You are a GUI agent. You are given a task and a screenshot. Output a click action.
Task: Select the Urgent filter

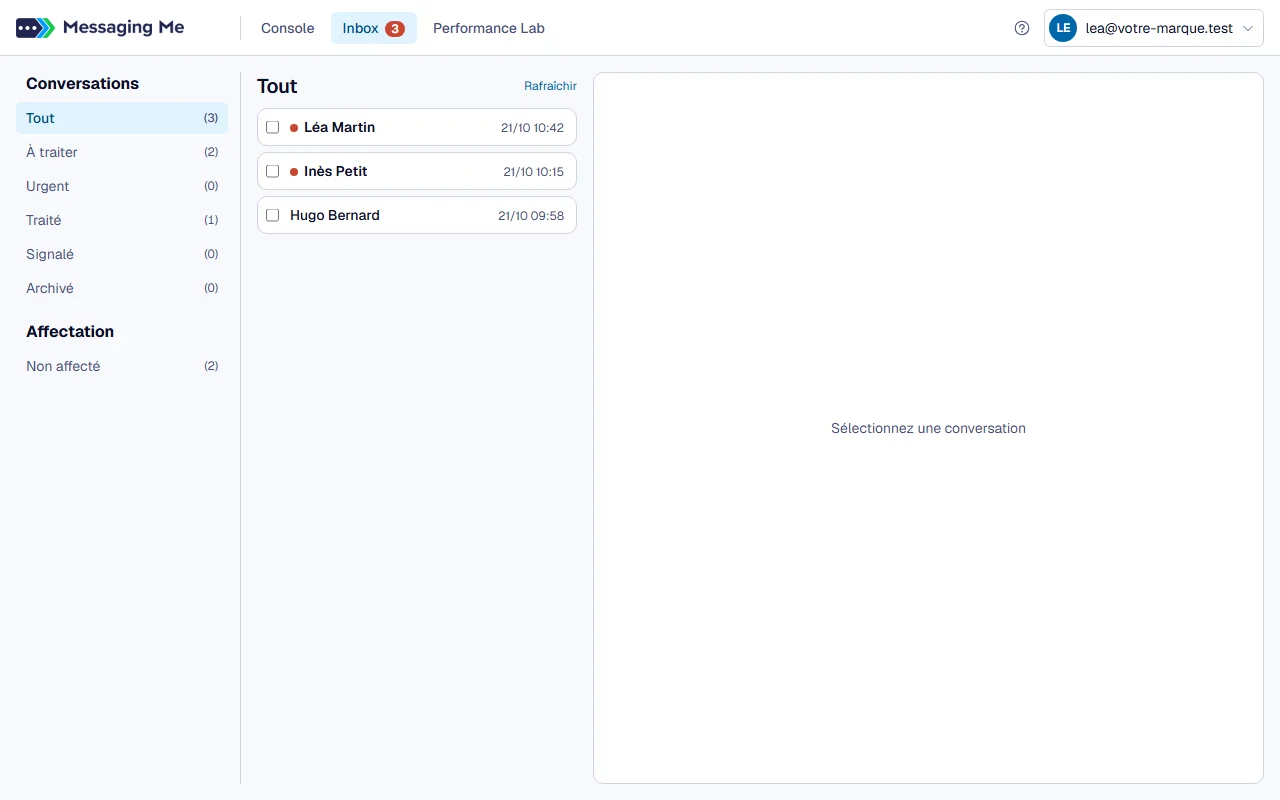pos(122,186)
